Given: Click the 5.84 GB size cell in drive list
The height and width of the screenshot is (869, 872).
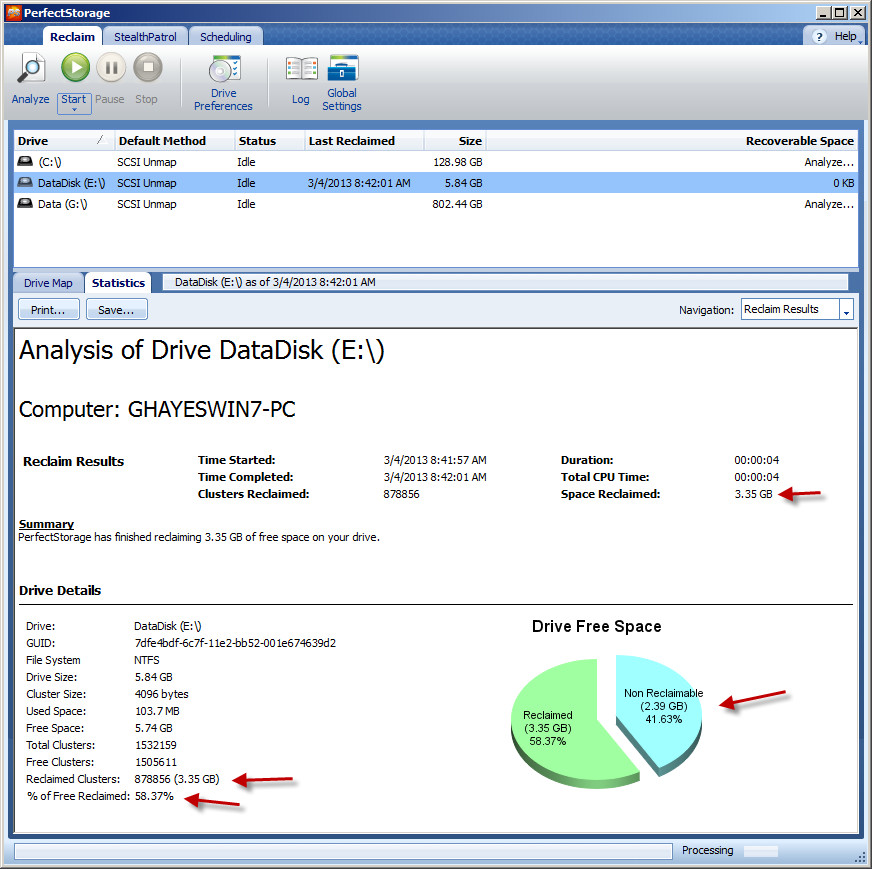Looking at the screenshot, I should tap(463, 183).
